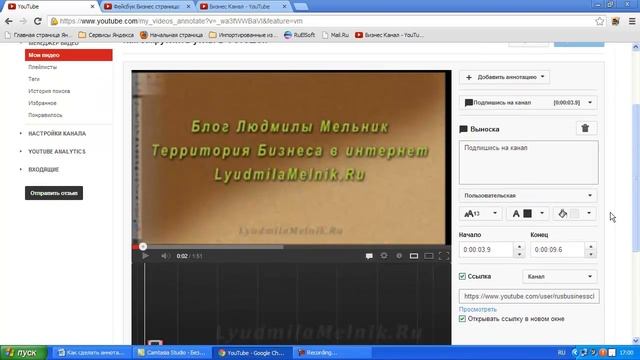This screenshot has height=360, width=640.
Task: Open the Пользовательская style dropdown
Action: (529, 196)
